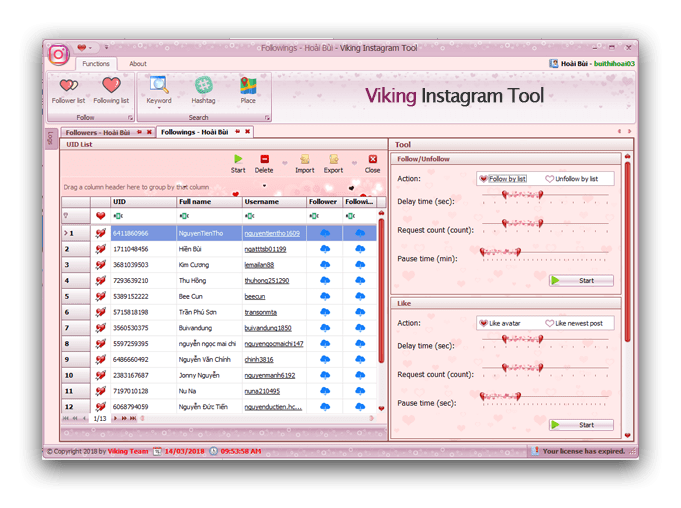This screenshot has height=508, width=681.
Task: Close the Followers - Hoài Bùi tab
Action: [149, 132]
